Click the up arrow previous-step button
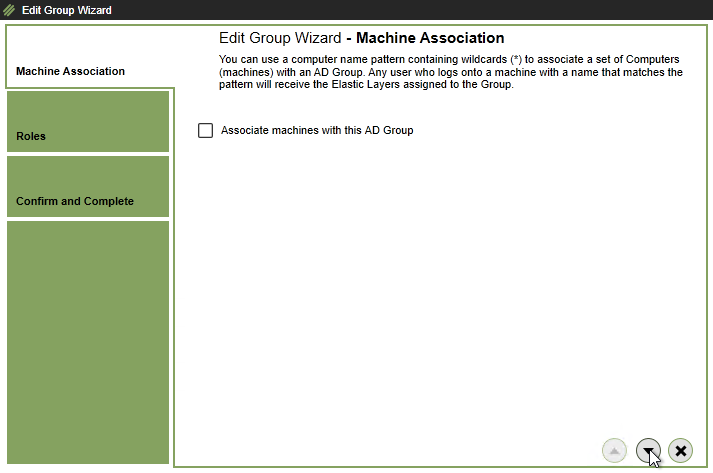The height and width of the screenshot is (473, 713). coord(614,450)
